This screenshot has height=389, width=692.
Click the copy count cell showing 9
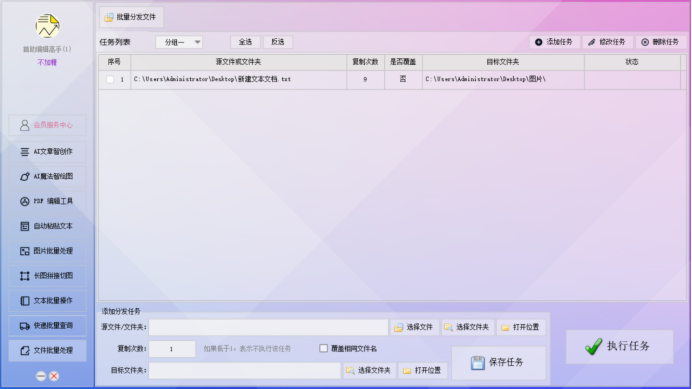click(365, 79)
